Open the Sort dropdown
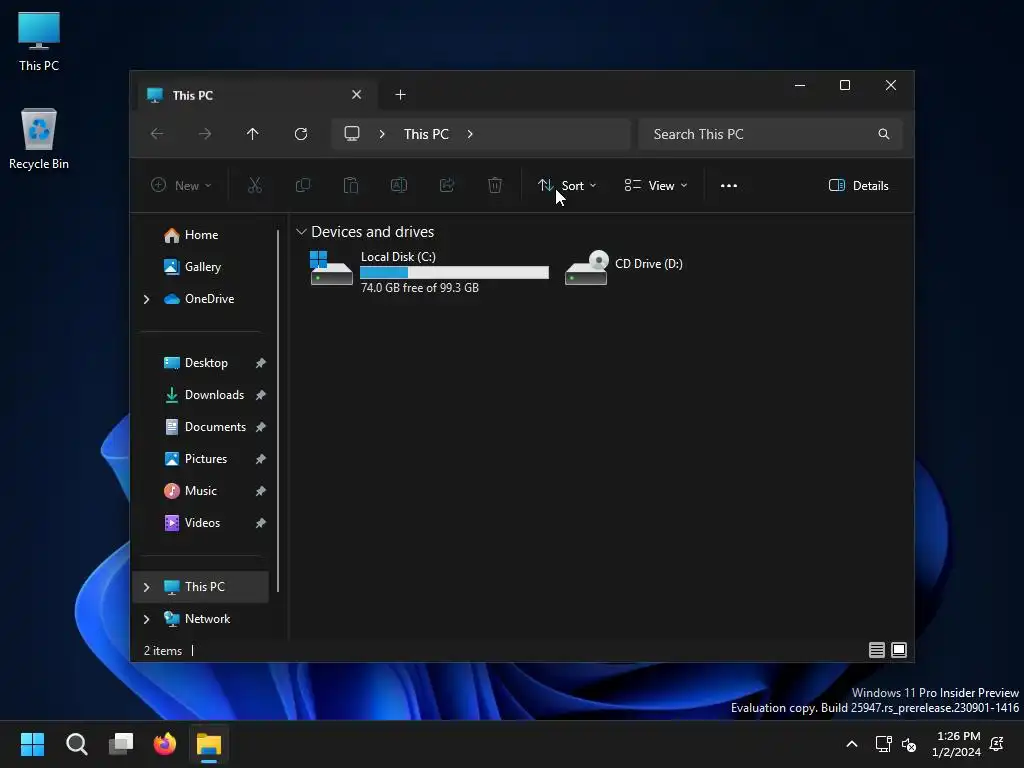This screenshot has height=768, width=1024. [x=567, y=185]
